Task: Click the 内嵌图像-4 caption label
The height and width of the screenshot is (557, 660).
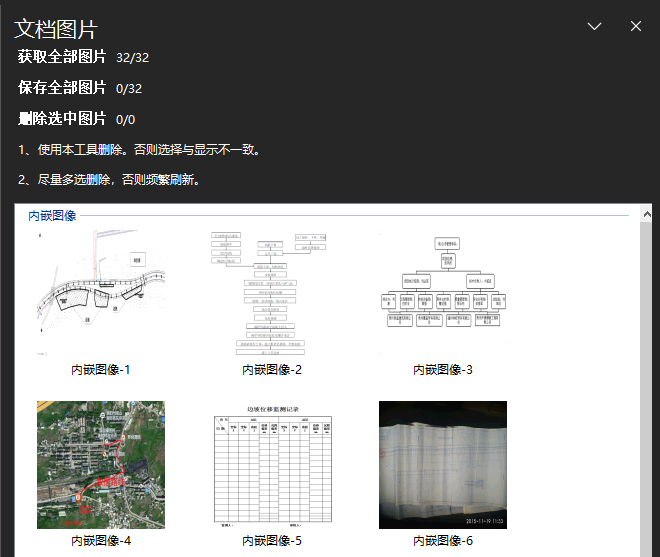Action: tap(101, 541)
